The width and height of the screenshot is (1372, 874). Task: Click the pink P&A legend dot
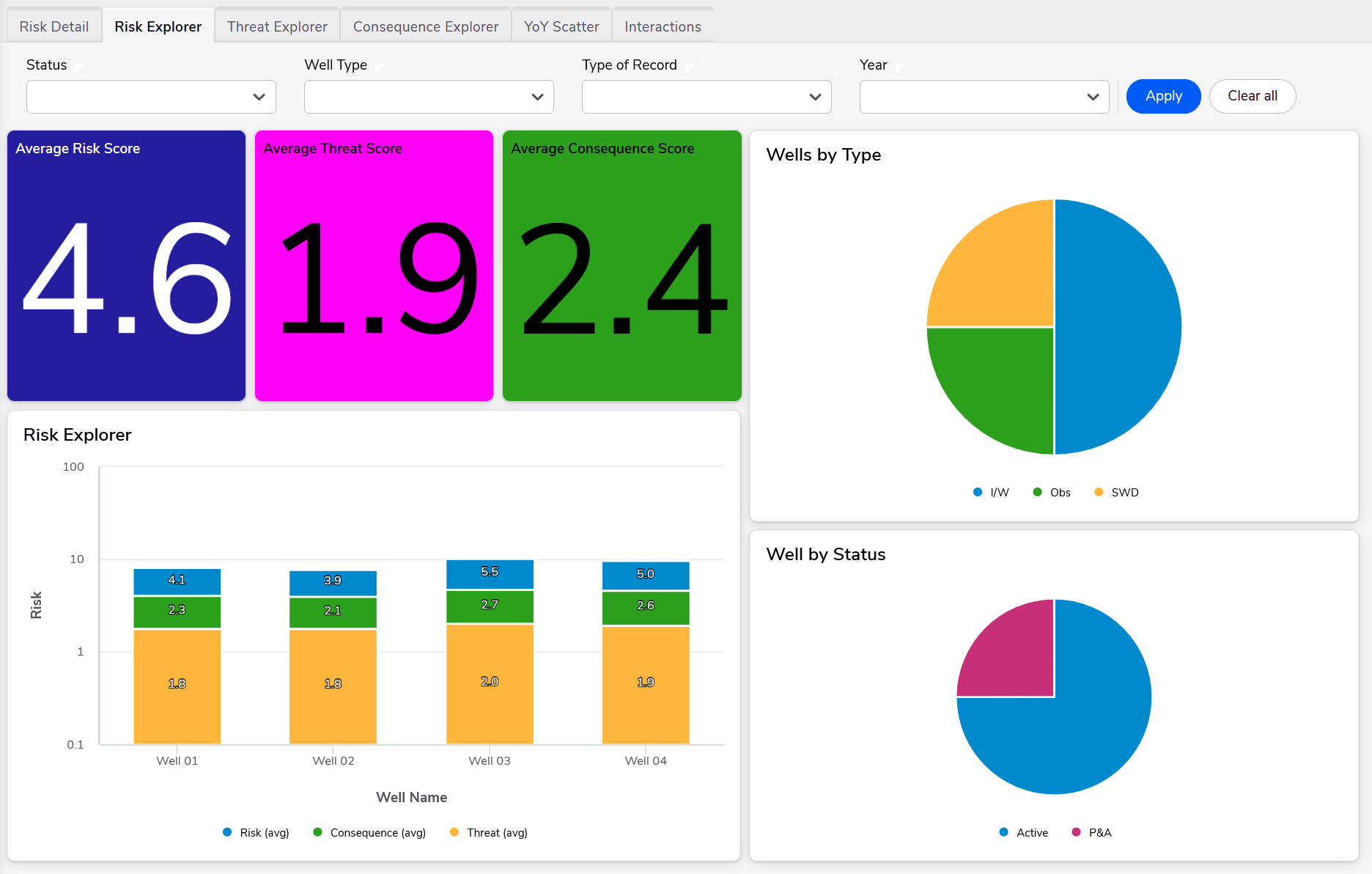coord(1076,832)
